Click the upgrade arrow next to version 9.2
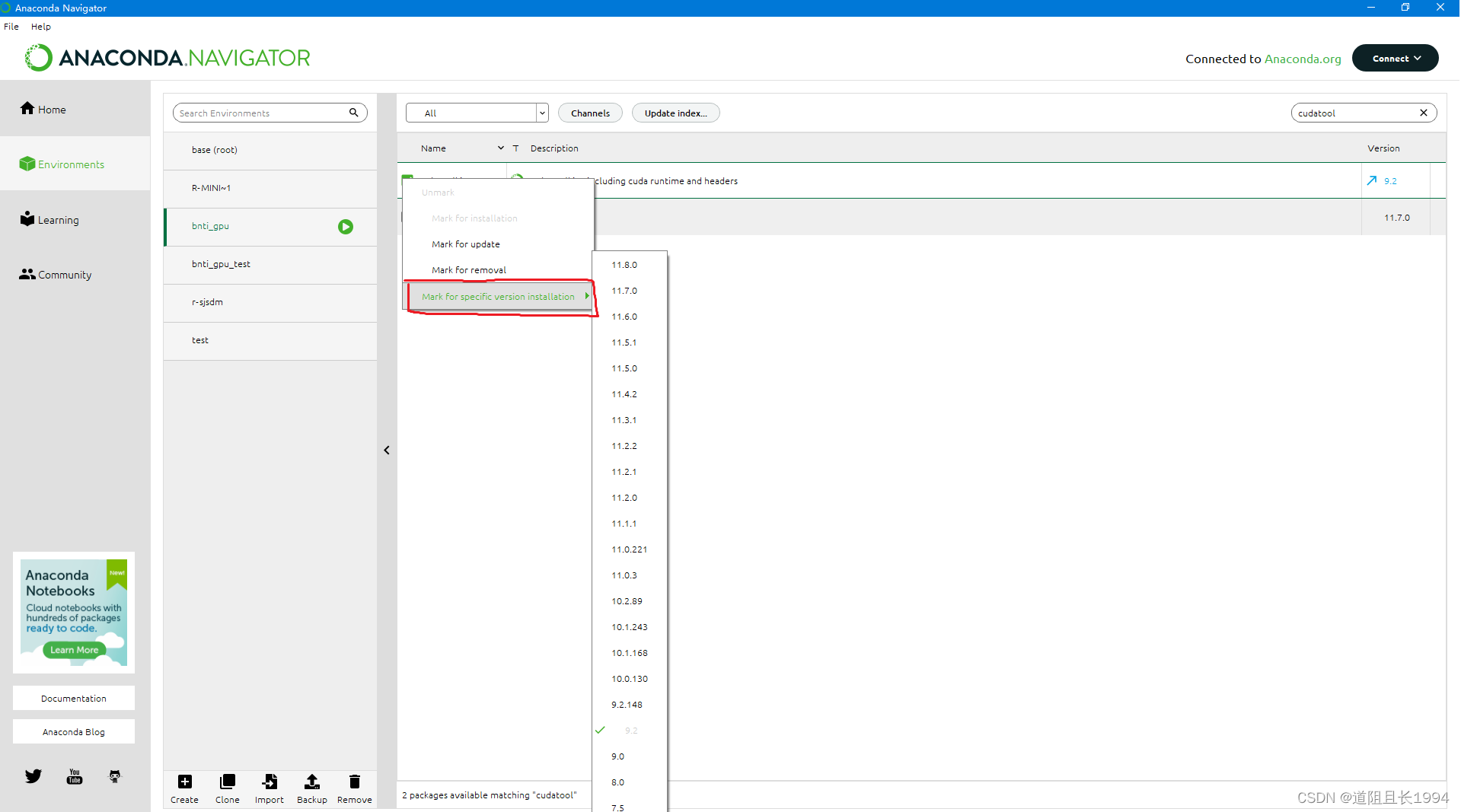The image size is (1461, 812). (1371, 180)
